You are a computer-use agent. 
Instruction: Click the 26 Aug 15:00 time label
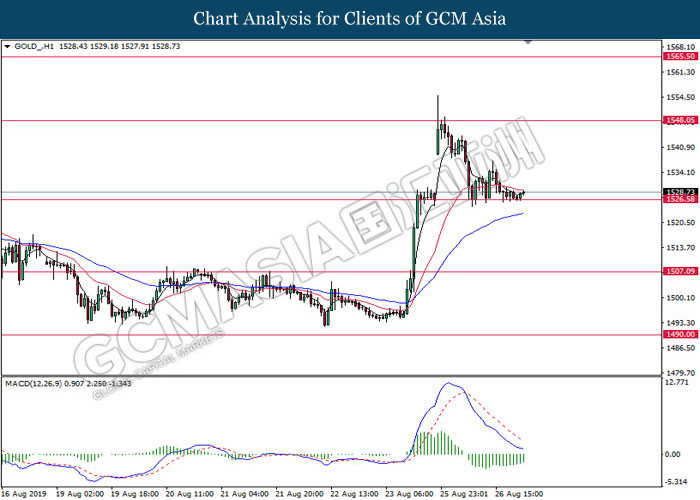coord(520,494)
